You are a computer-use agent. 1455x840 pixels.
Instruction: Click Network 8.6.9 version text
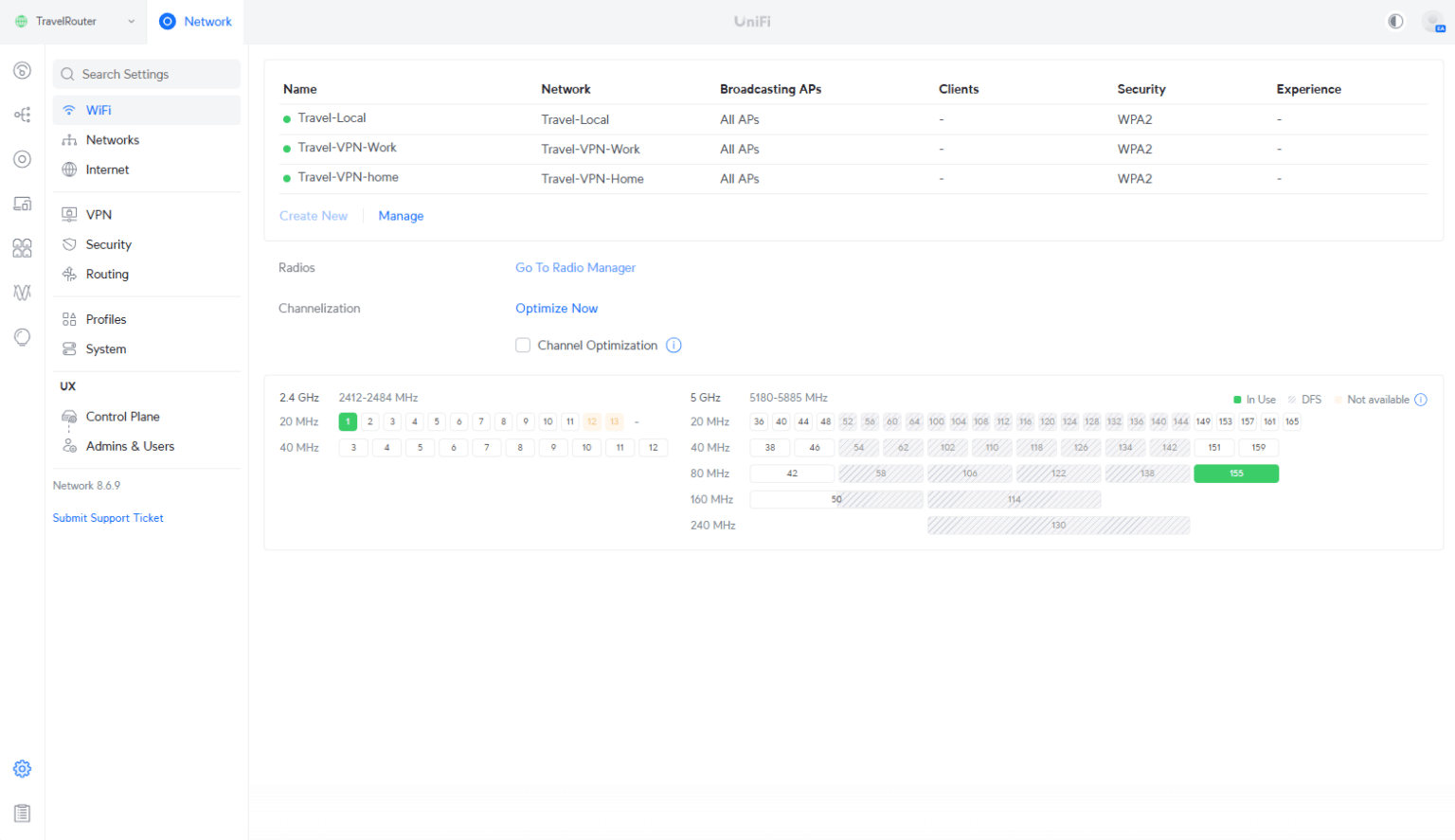[86, 486]
